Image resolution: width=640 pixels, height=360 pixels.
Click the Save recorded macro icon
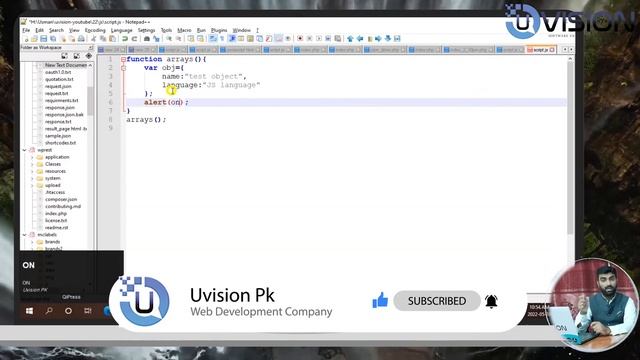tap(338, 39)
